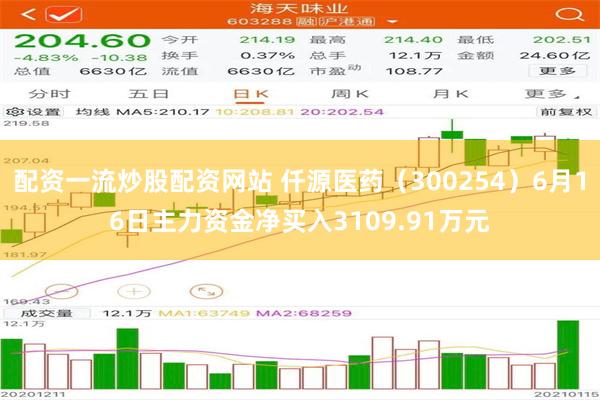This screenshot has width=600, height=400.
Task: Click the last green volume bar
Action: pos(568,355)
